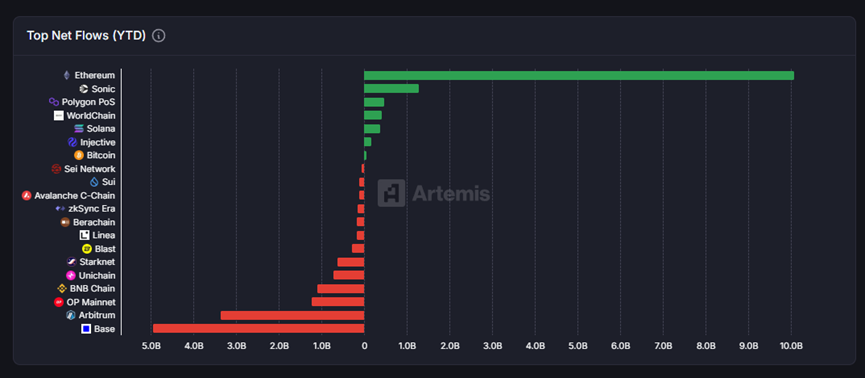This screenshot has width=865, height=378.
Task: Click the Bitcoin orange icon
Action: (x=78, y=156)
